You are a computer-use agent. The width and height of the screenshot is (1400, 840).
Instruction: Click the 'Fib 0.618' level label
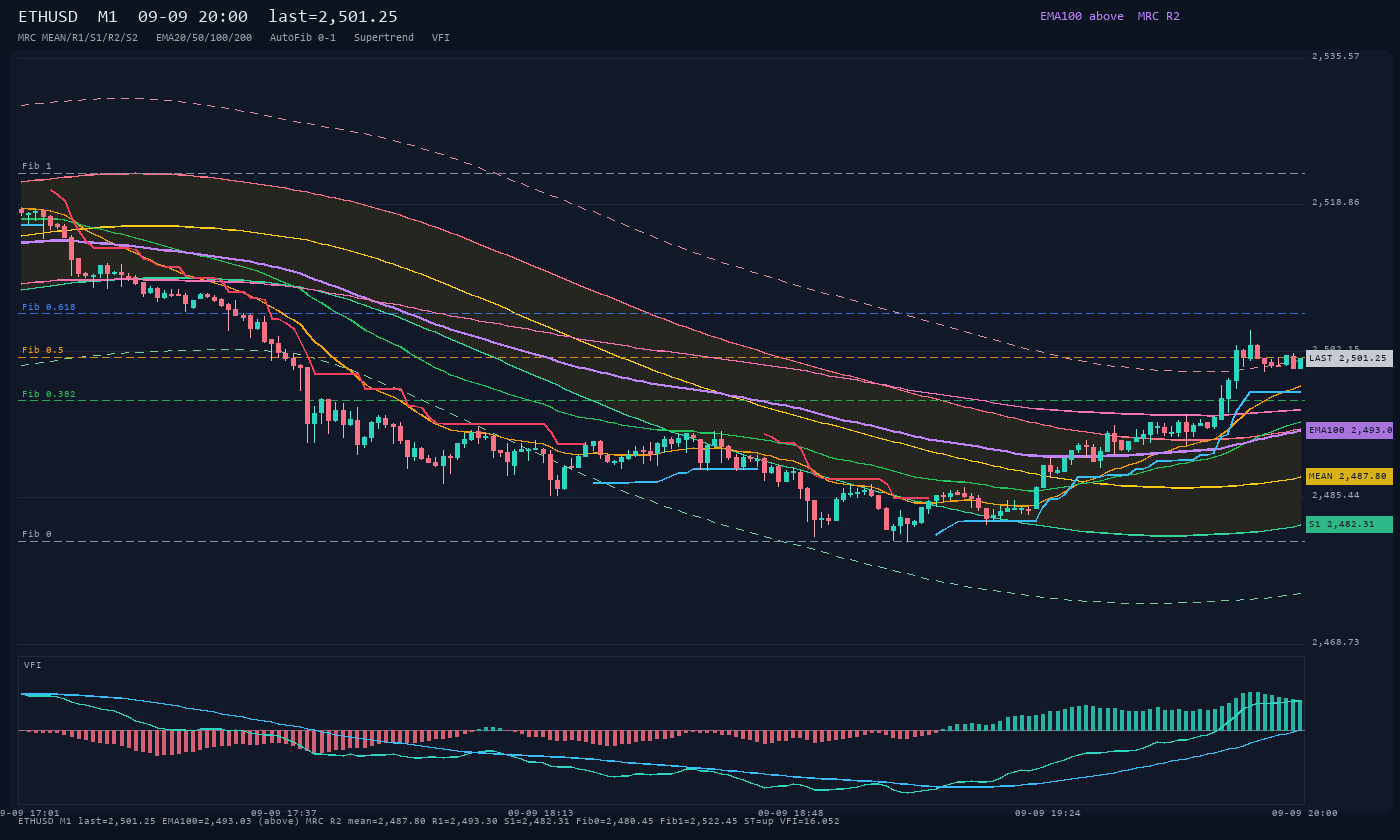point(49,307)
